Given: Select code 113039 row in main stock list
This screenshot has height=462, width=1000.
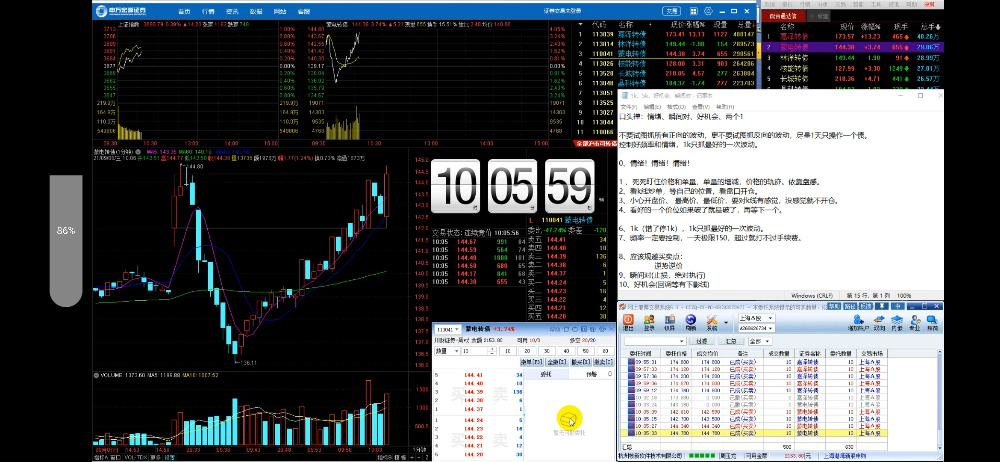Looking at the screenshot, I should click(x=664, y=34).
